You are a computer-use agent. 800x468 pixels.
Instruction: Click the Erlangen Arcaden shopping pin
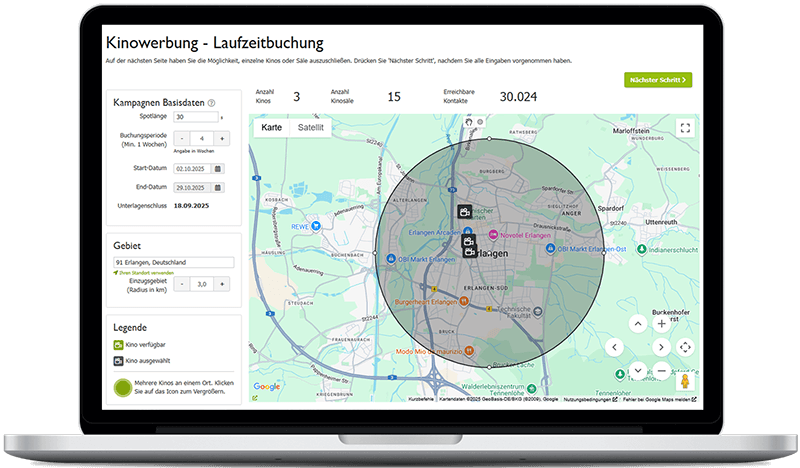467,232
